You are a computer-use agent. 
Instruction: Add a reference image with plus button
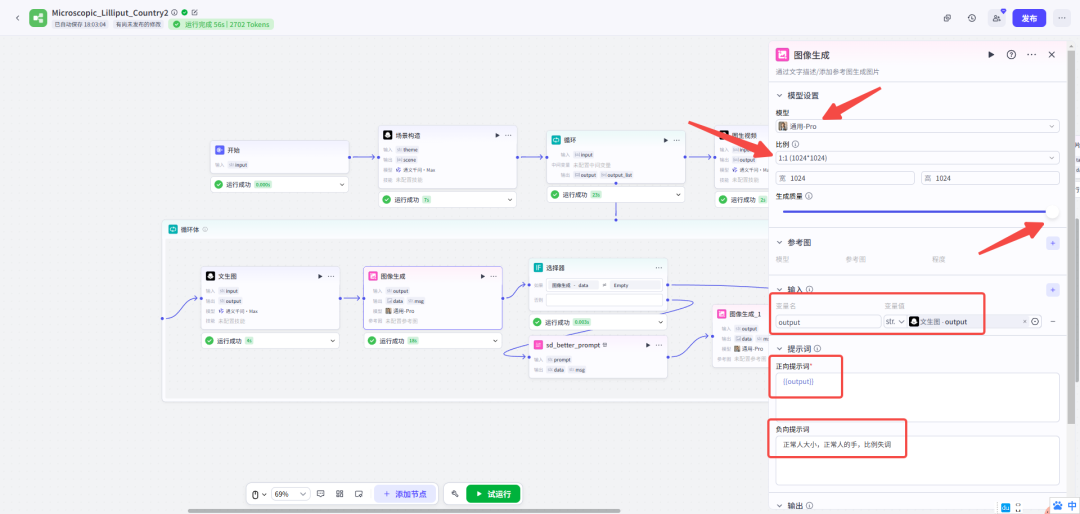(x=1052, y=243)
